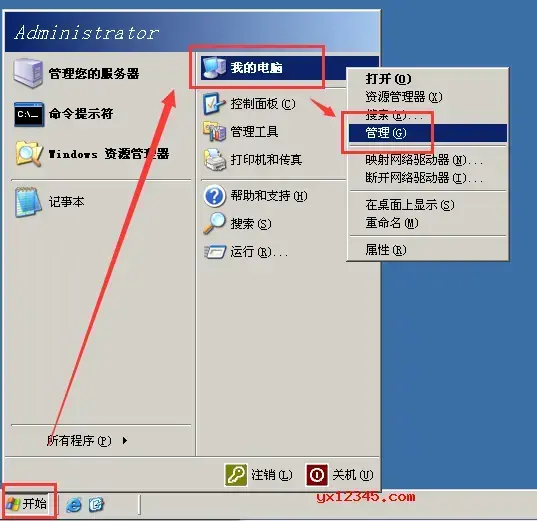This screenshot has width=537, height=521.
Task: Click the 开始 Start button label
Action: pyautogui.click(x=34, y=504)
